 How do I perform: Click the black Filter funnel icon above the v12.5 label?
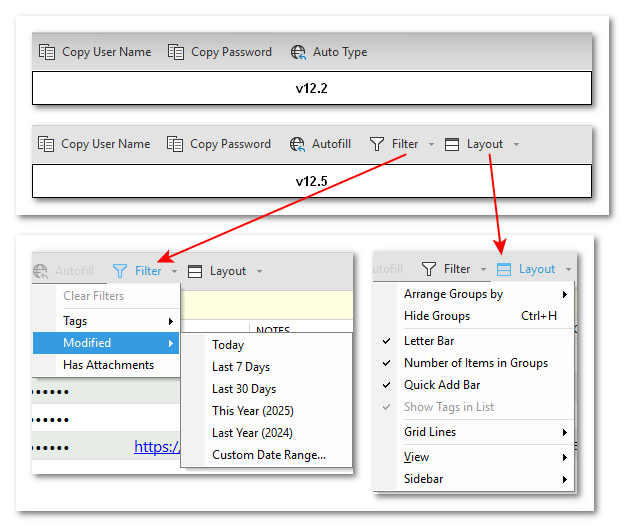[377, 144]
